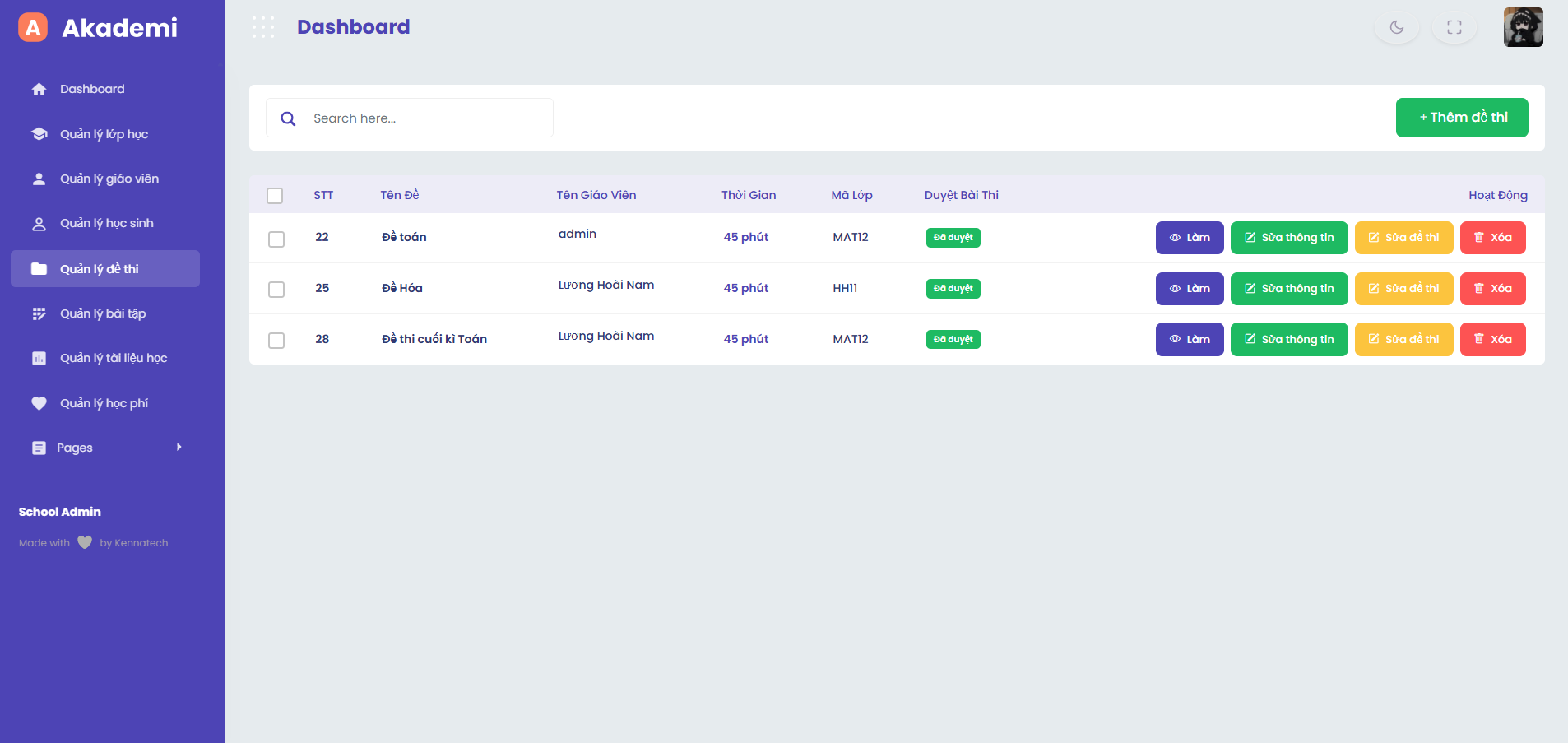Select the checkbox for Đề Hóa row

click(276, 290)
